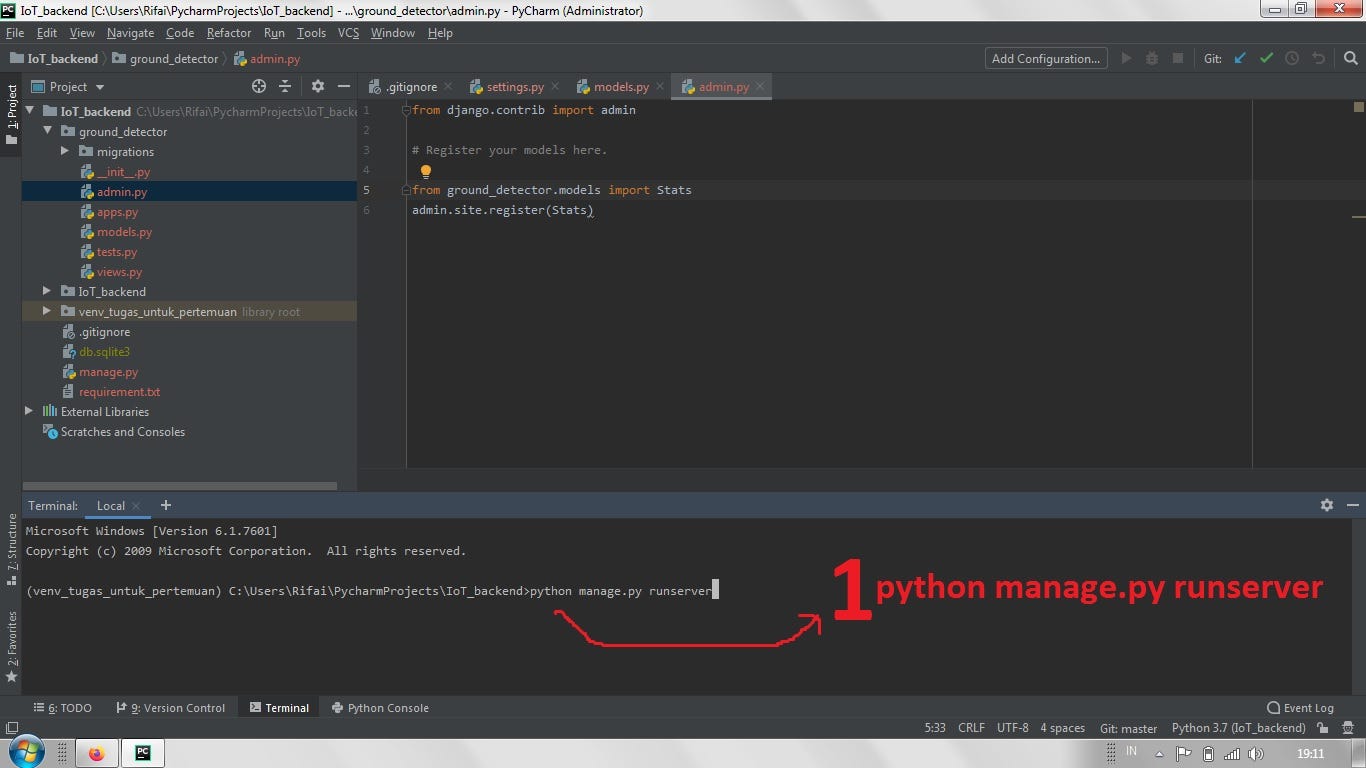The image size is (1366, 768).
Task: Click the locate file crosshair icon in Project panel
Action: pos(259,86)
